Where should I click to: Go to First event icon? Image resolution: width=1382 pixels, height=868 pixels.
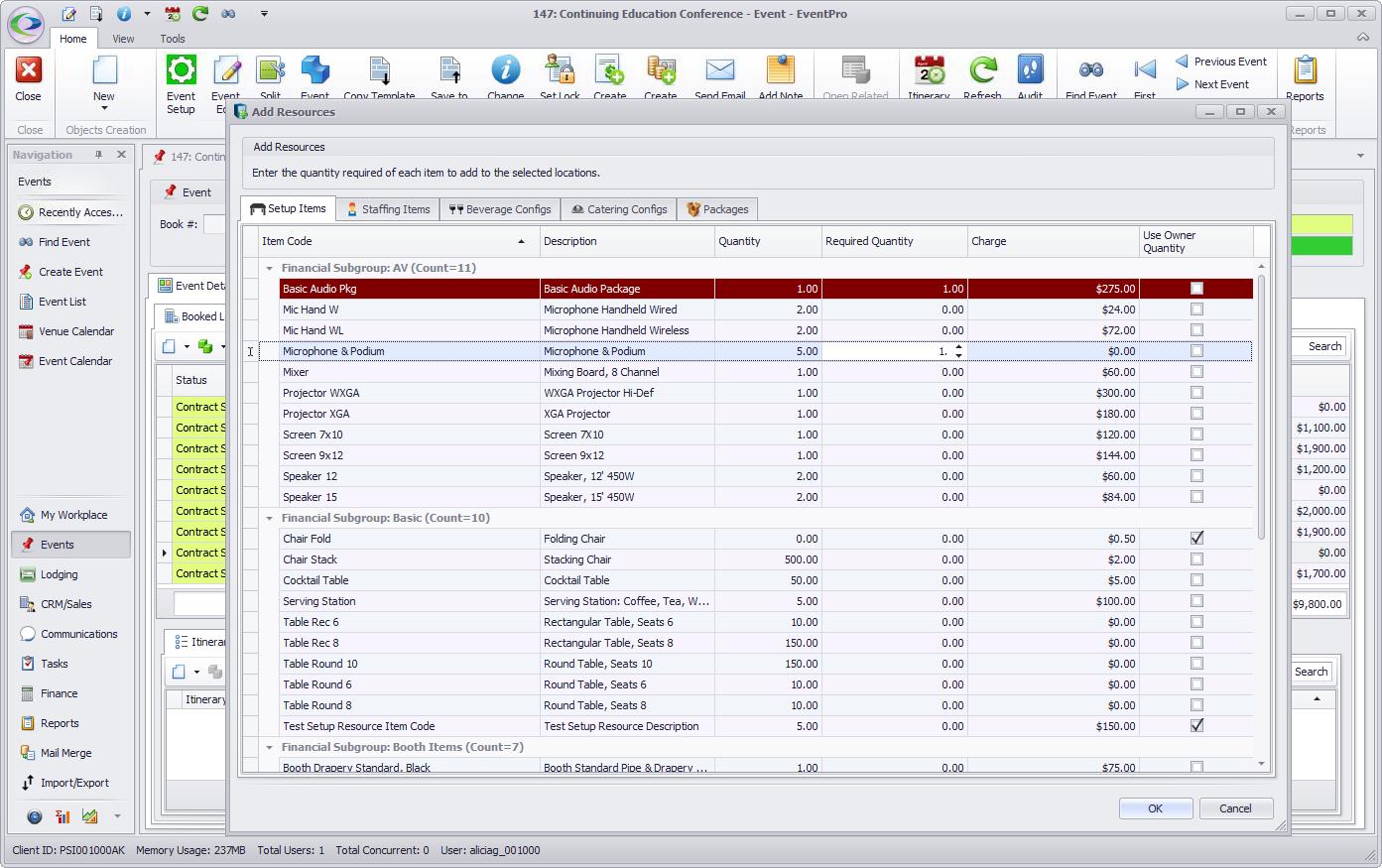click(x=1145, y=70)
